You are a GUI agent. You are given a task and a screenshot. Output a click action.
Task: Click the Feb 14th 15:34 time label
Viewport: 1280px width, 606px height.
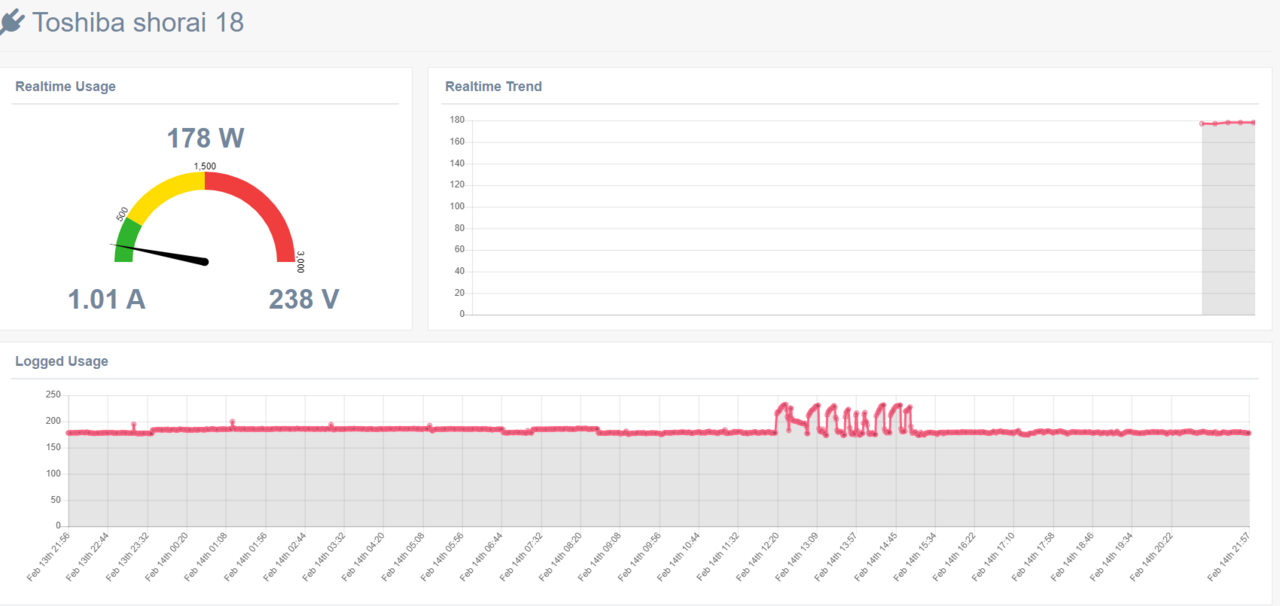[914, 557]
